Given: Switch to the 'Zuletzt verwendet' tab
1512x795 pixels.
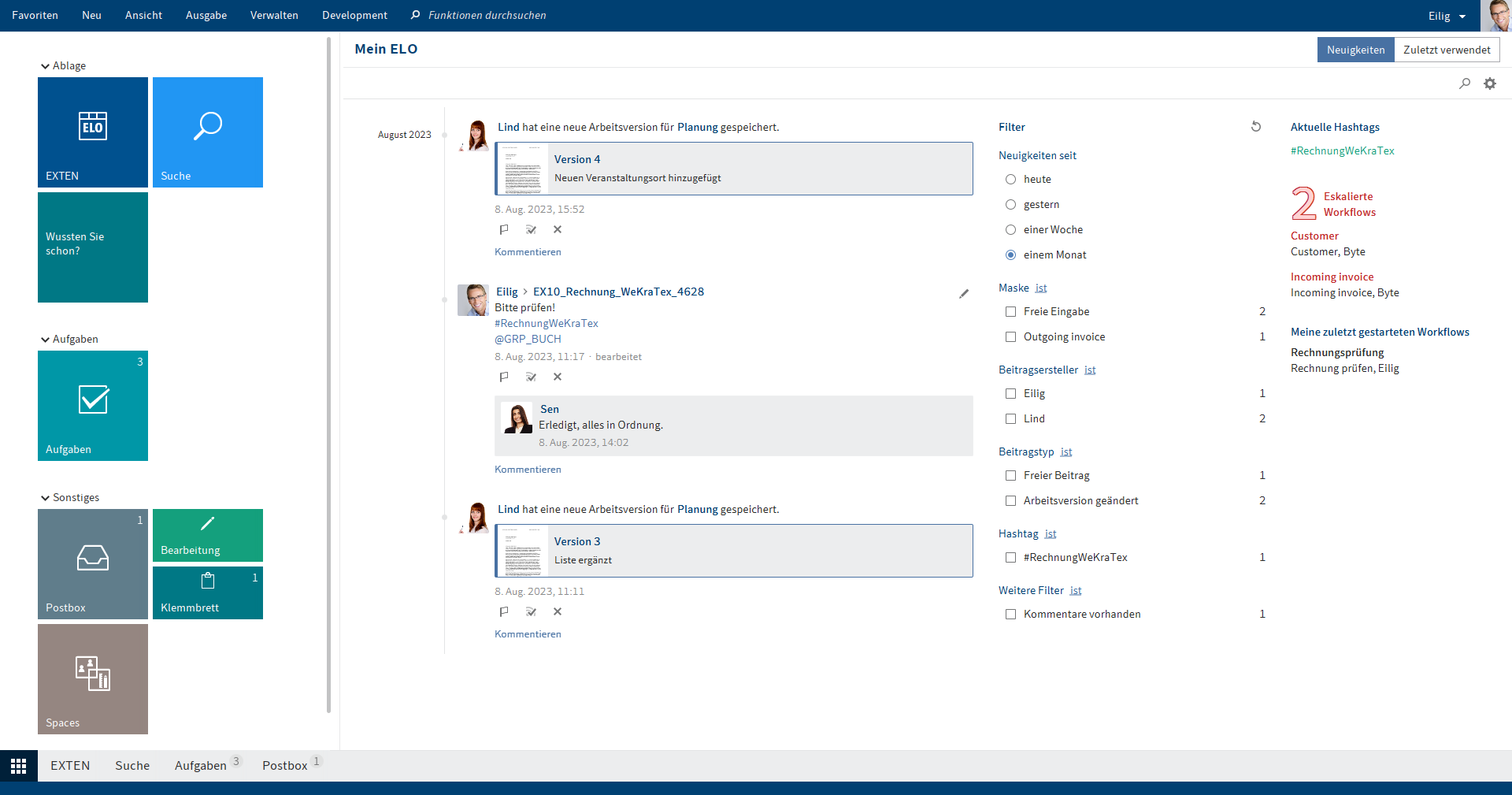Looking at the screenshot, I should 1447,50.
